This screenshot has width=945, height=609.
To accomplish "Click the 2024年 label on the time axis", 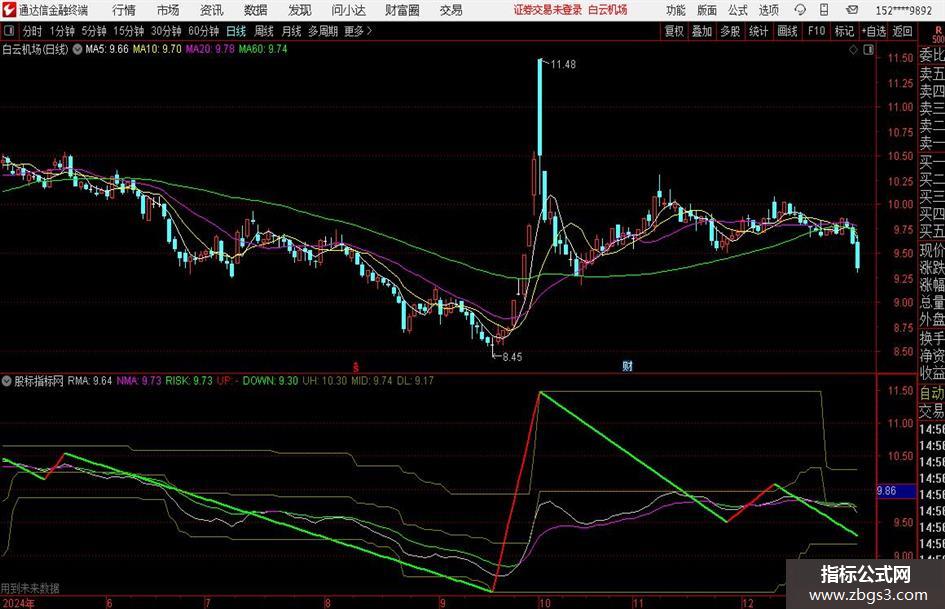I will tap(18, 603).
